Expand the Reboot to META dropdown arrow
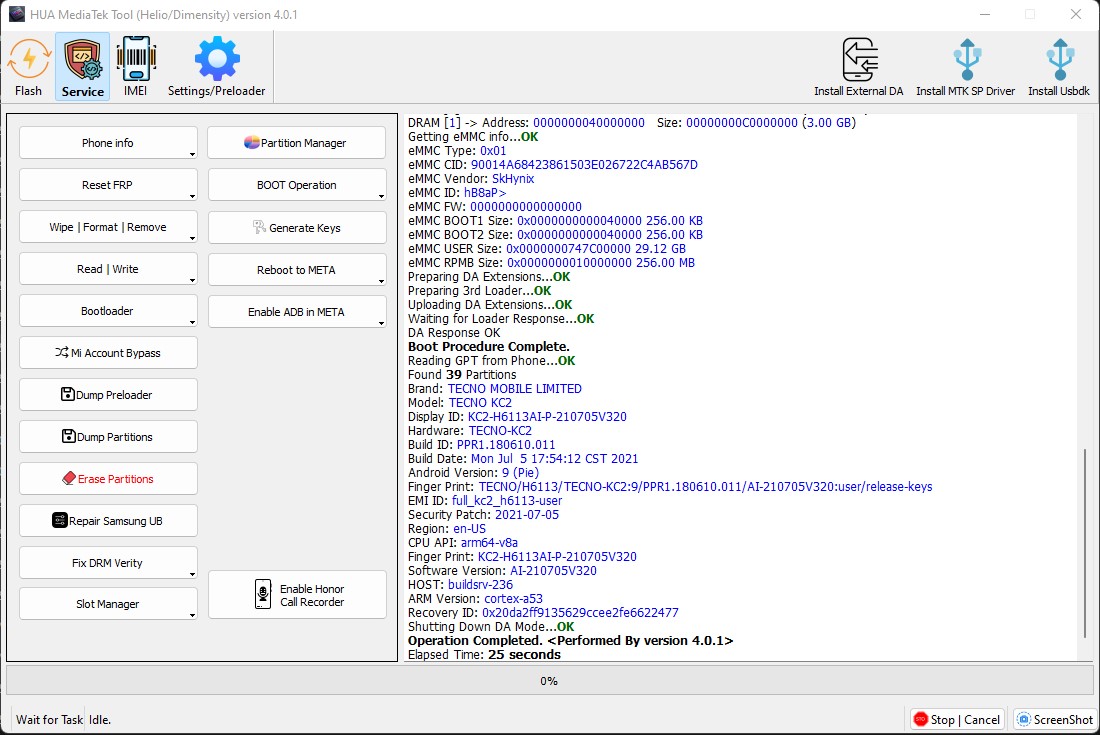The height and width of the screenshot is (735, 1100). 381,281
